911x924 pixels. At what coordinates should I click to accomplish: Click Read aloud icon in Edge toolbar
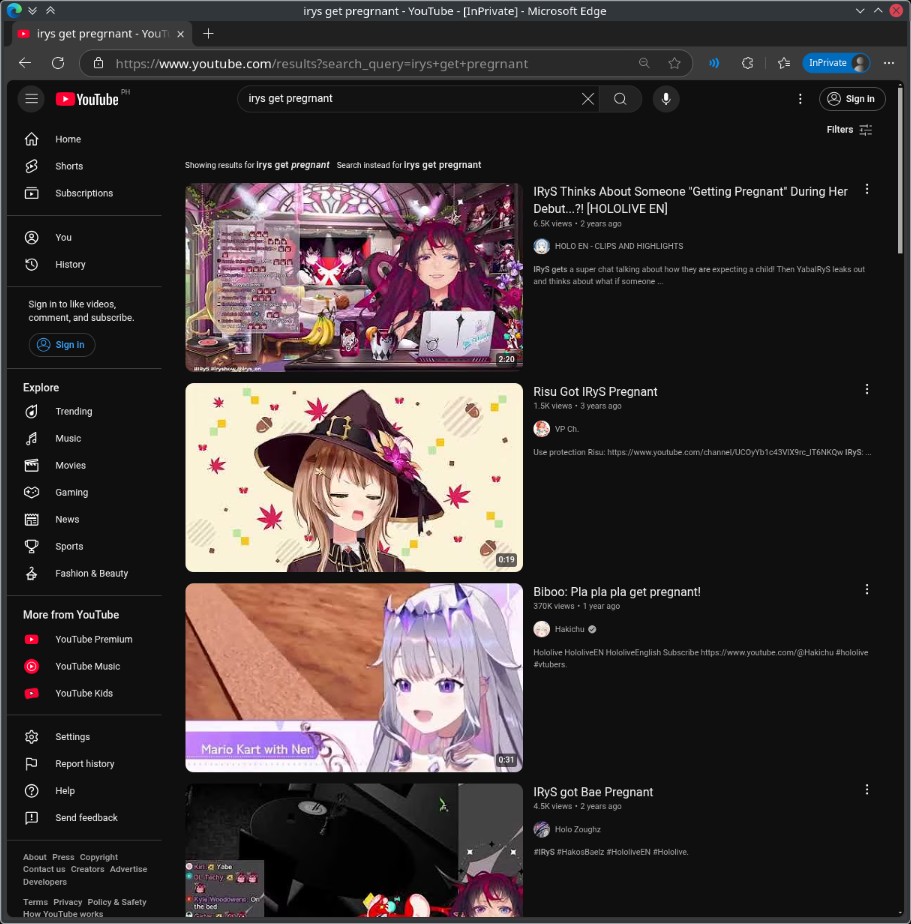[714, 63]
